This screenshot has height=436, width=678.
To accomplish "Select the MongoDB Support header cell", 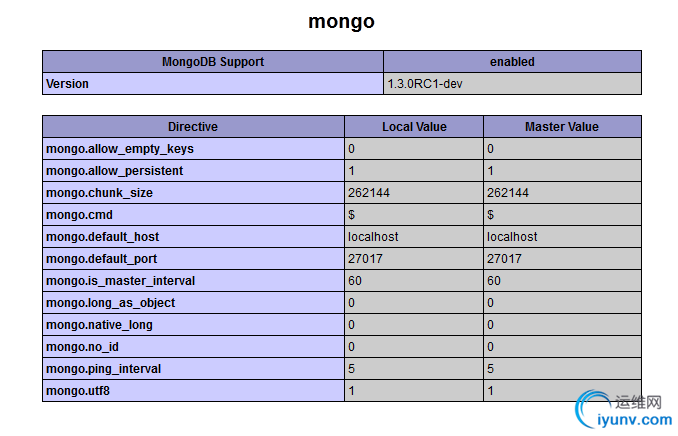I will (213, 62).
